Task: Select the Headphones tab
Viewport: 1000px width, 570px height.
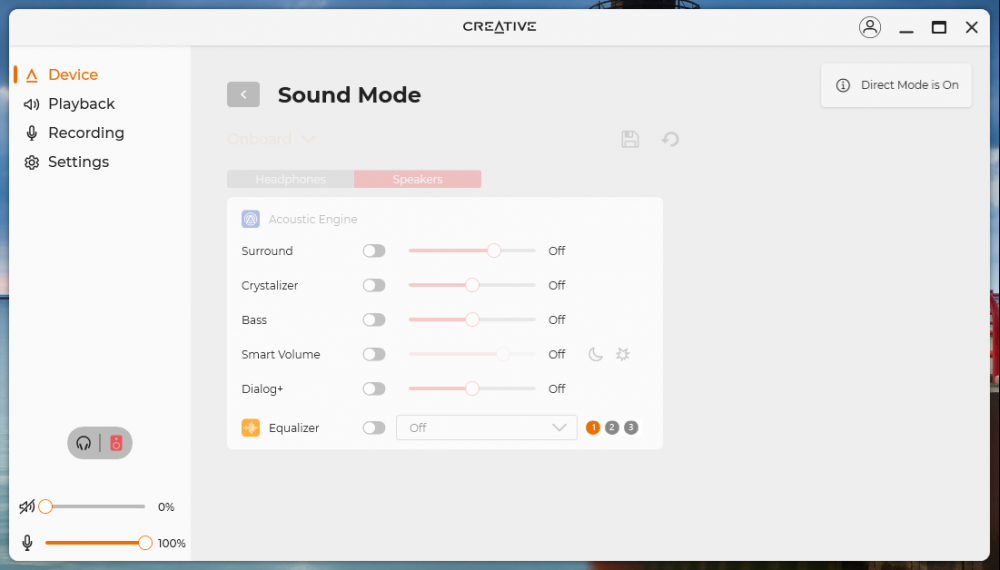Action: (290, 179)
